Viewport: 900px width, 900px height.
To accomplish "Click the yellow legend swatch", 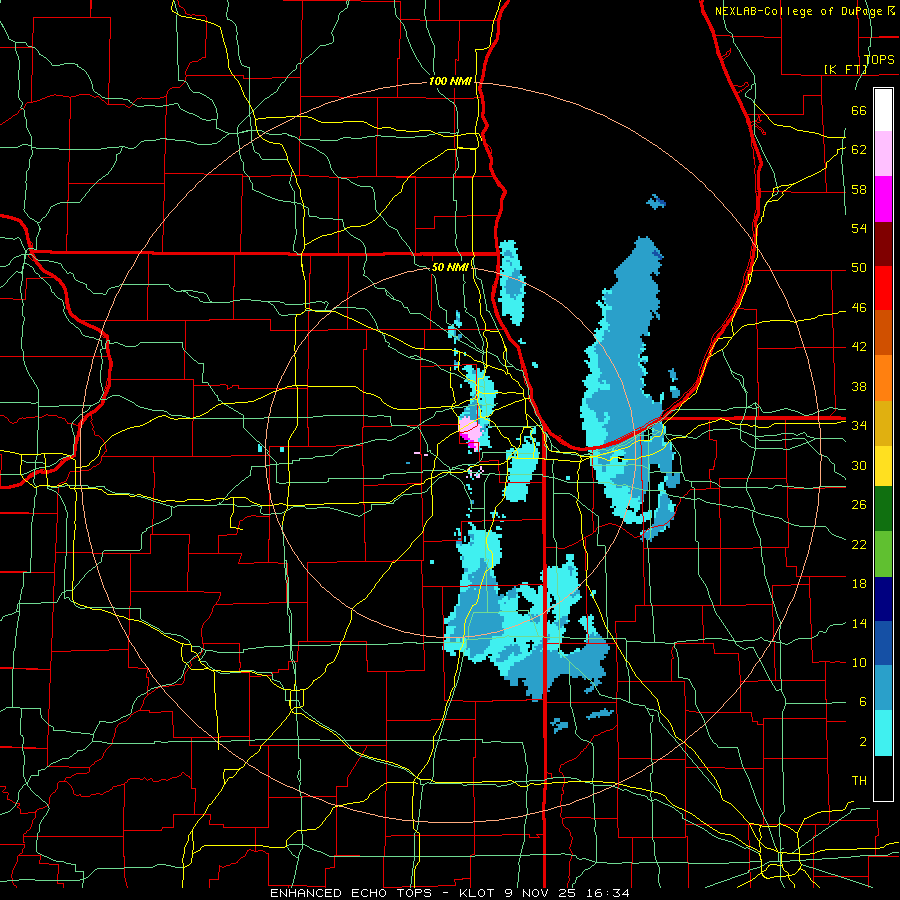I will (x=883, y=465).
